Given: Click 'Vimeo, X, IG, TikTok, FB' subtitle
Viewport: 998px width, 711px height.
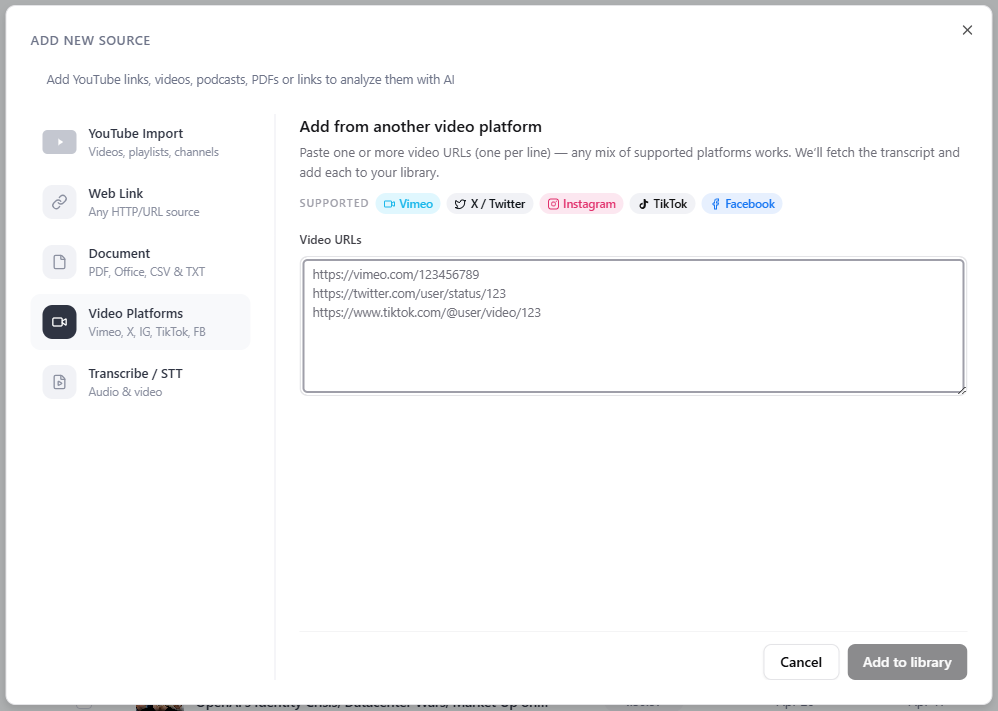Looking at the screenshot, I should tap(147, 332).
